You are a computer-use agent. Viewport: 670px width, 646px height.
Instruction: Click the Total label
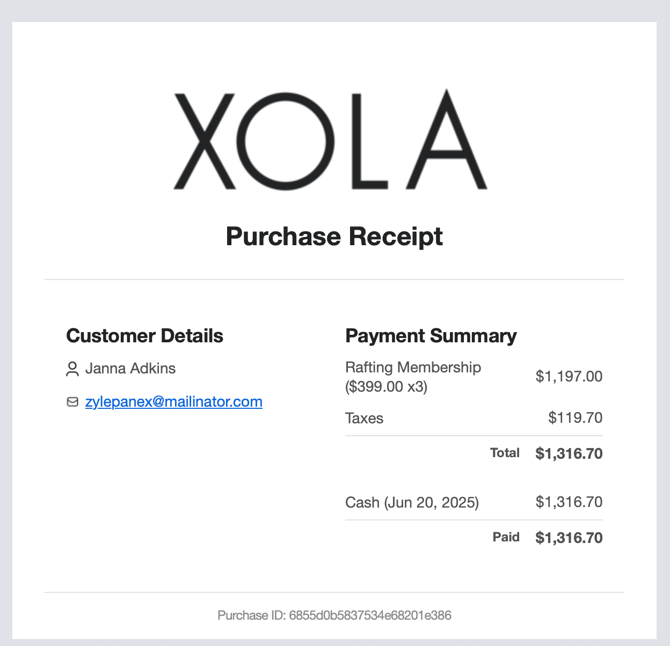pyautogui.click(x=505, y=452)
